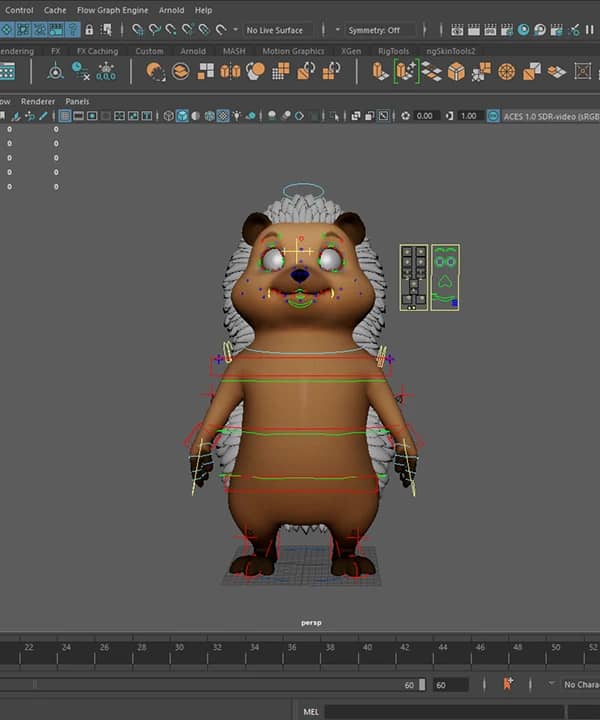Click the gamma 1.00 value field

469,116
